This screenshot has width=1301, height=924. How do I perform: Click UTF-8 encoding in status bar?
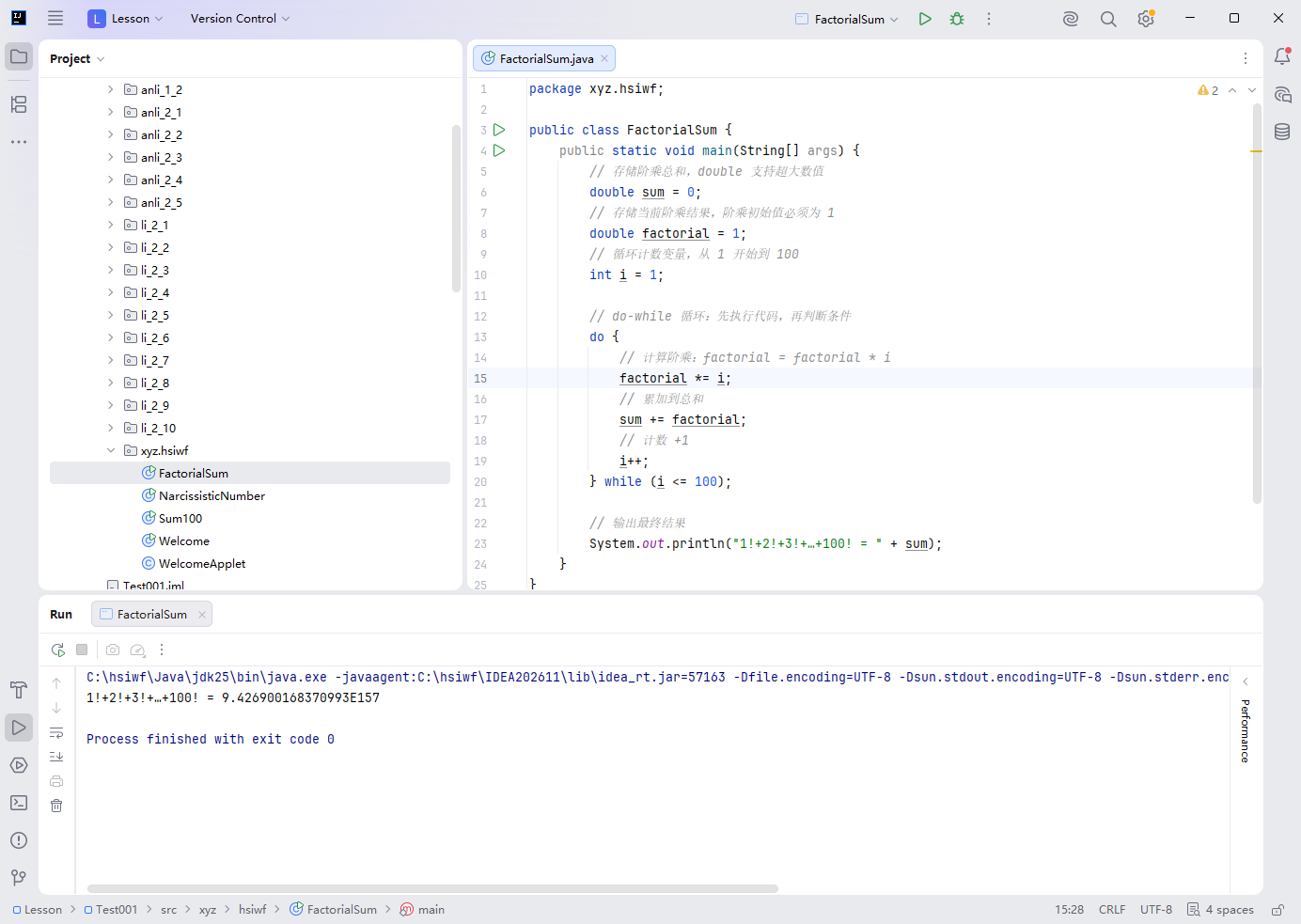tap(1156, 910)
